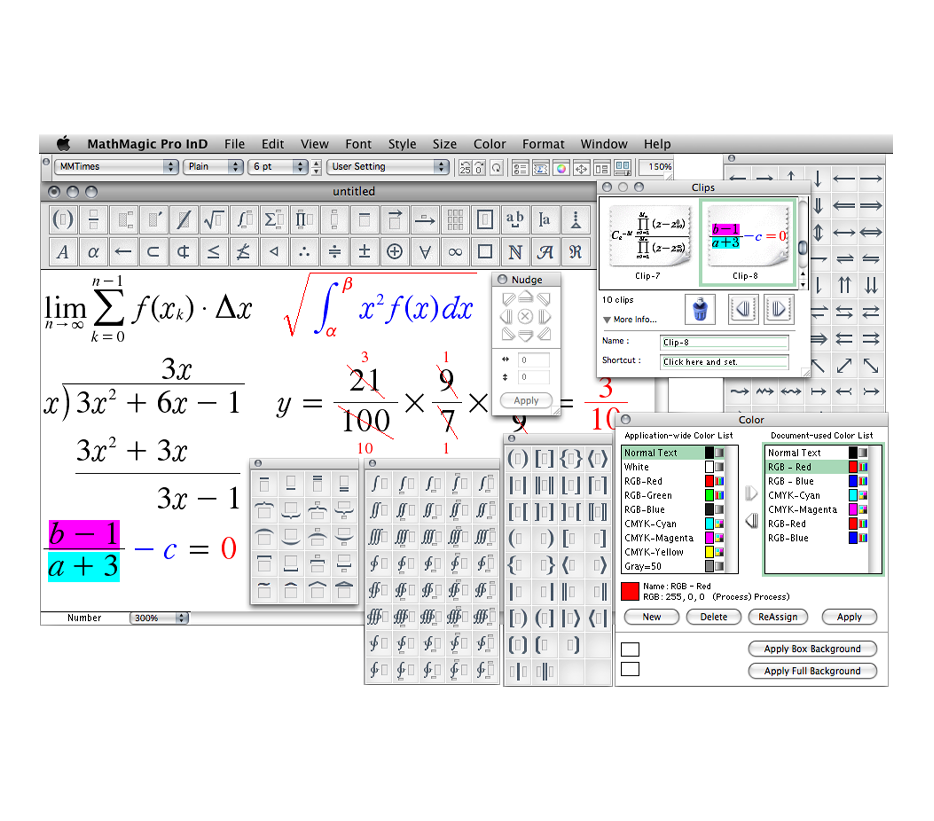Open the summation template palette

coord(273,219)
